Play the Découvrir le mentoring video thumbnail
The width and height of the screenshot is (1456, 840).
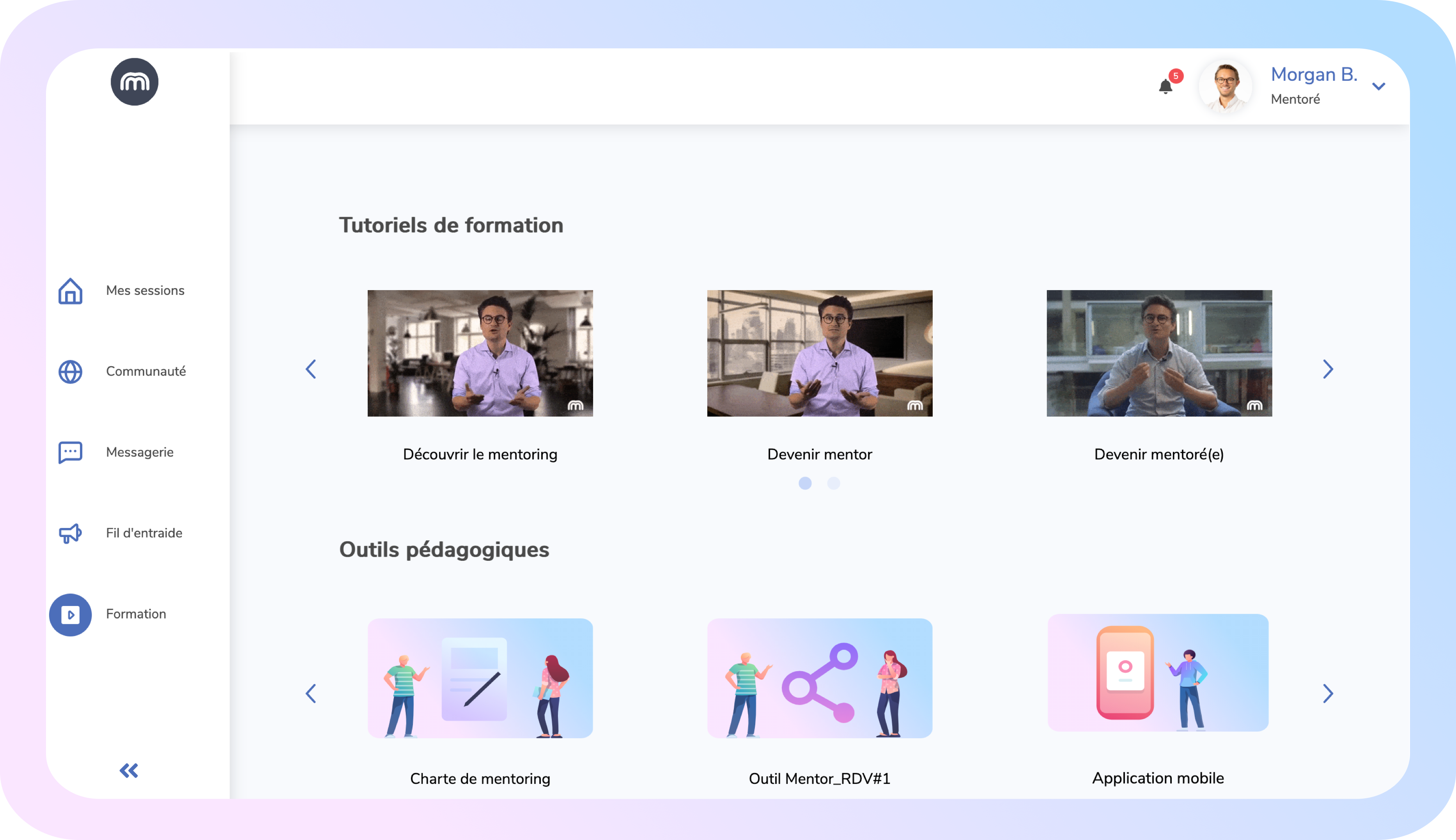tap(480, 353)
